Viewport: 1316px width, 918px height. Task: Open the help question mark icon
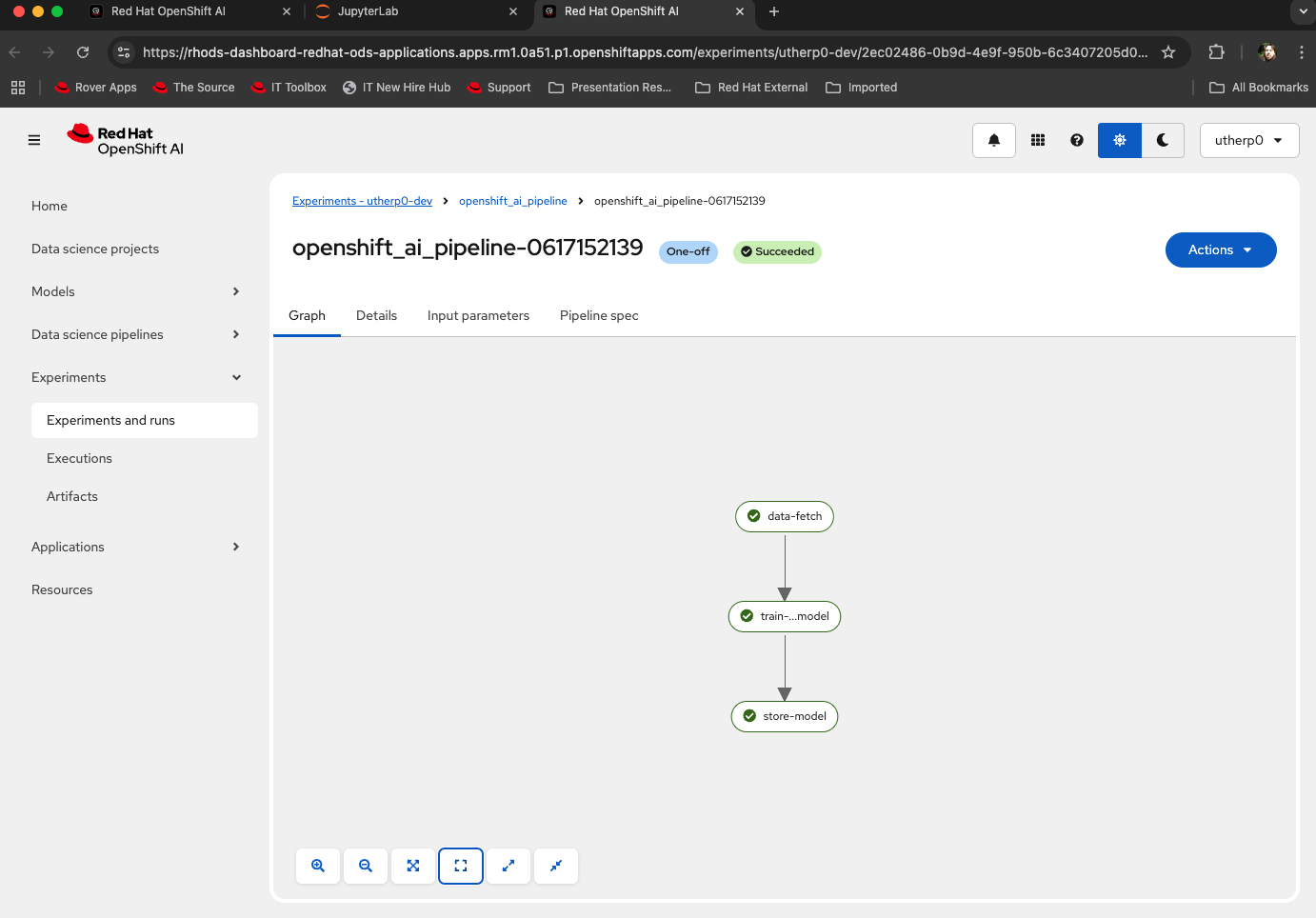[1077, 140]
